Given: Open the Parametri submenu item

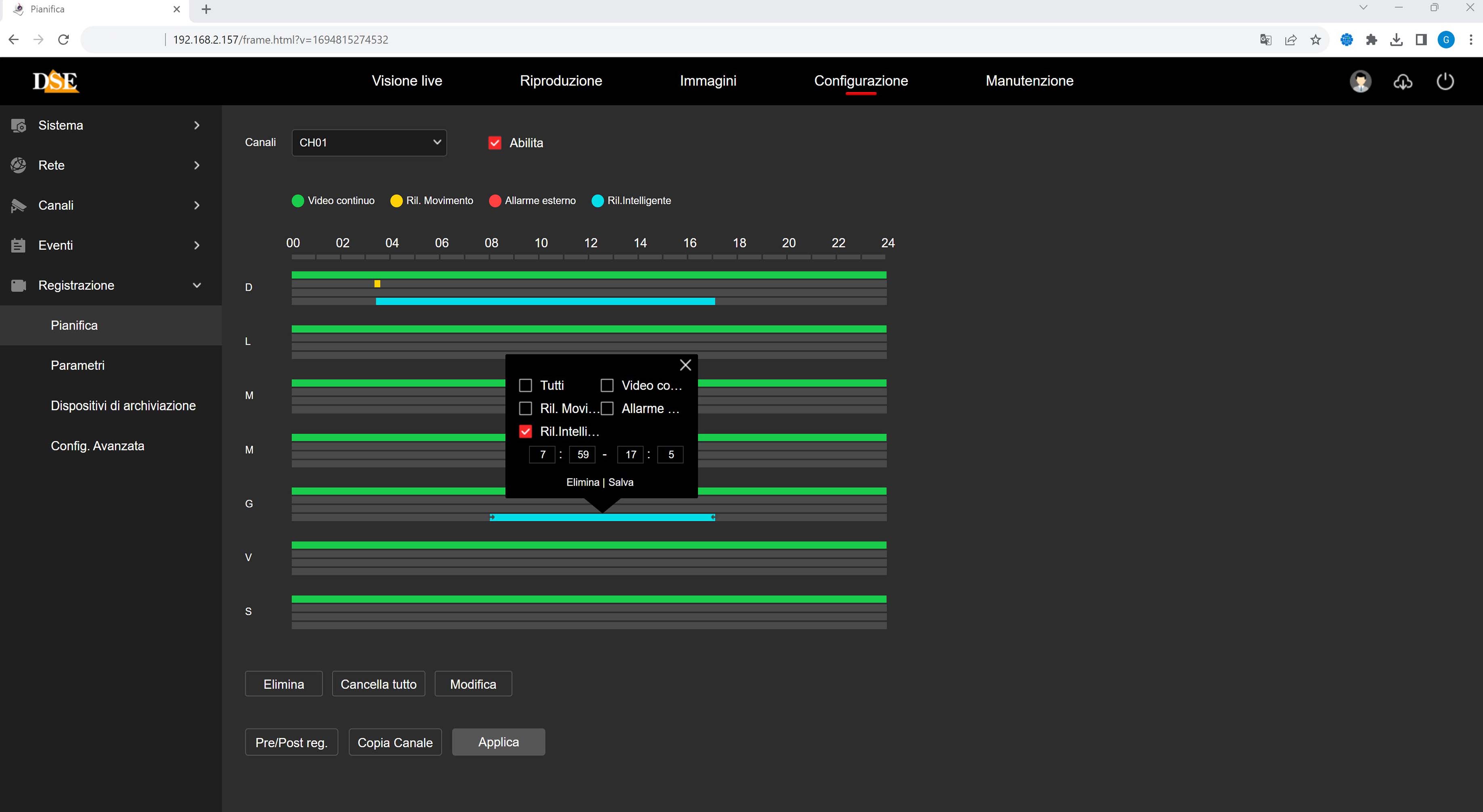Looking at the screenshot, I should pyautogui.click(x=78, y=365).
